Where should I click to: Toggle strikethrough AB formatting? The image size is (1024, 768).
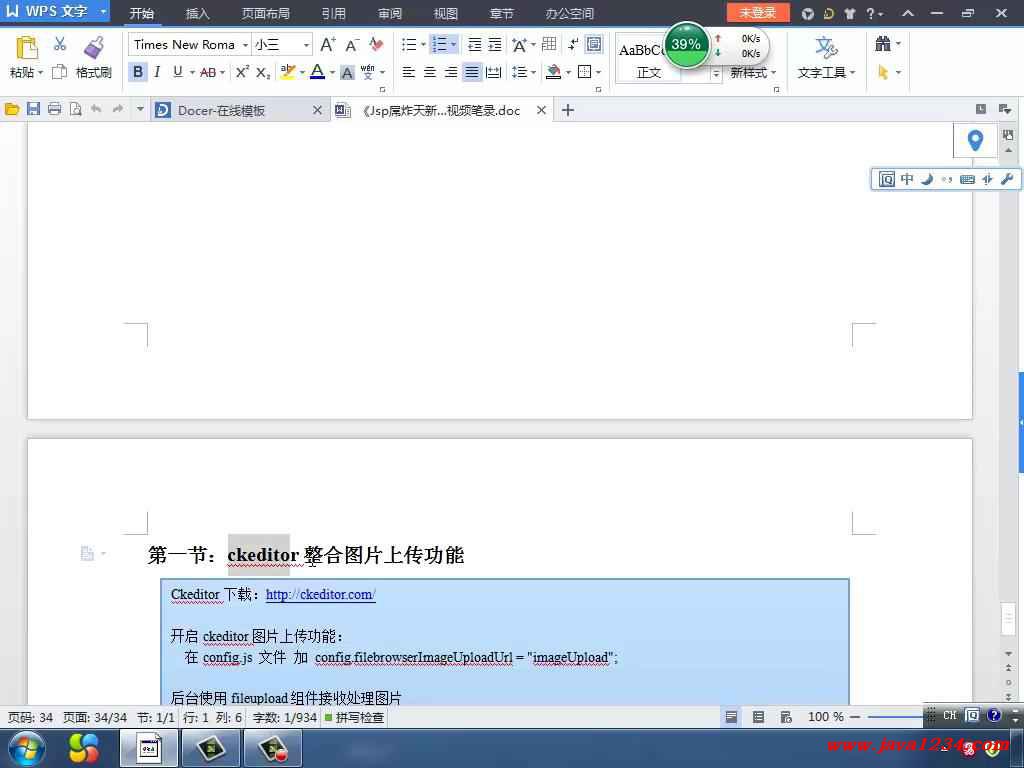point(208,72)
